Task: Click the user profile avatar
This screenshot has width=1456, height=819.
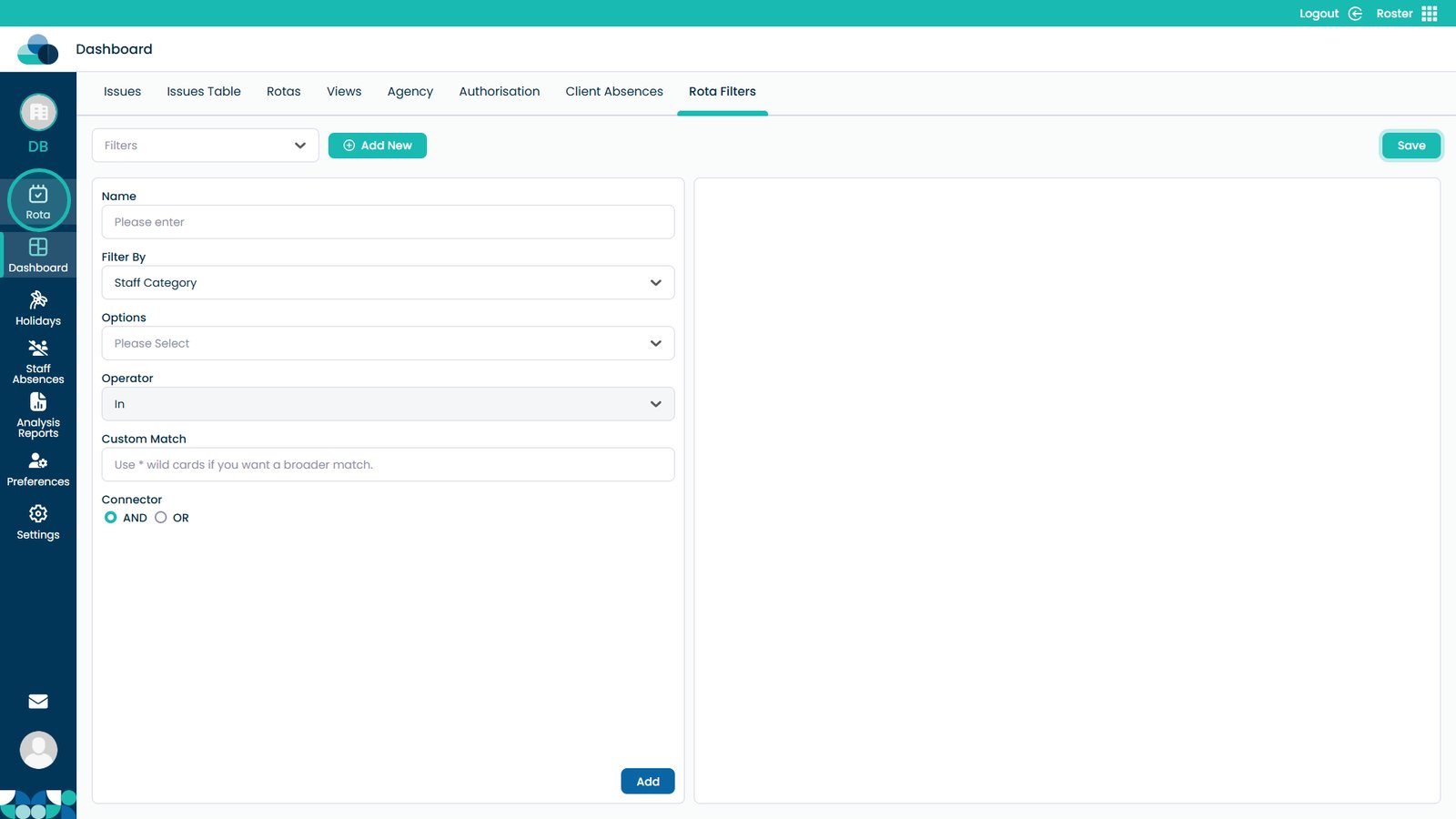Action: click(x=38, y=750)
